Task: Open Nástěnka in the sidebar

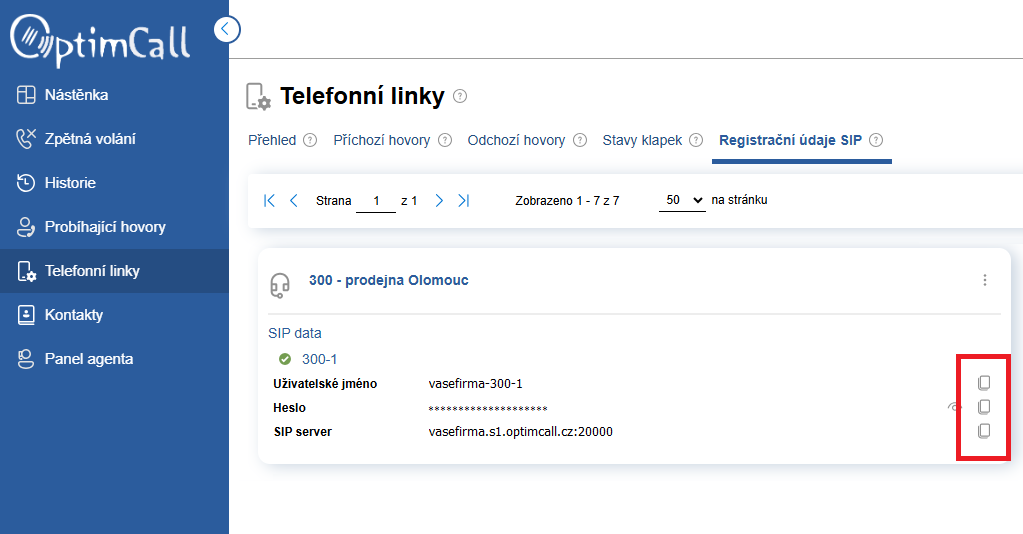Action: coord(76,95)
